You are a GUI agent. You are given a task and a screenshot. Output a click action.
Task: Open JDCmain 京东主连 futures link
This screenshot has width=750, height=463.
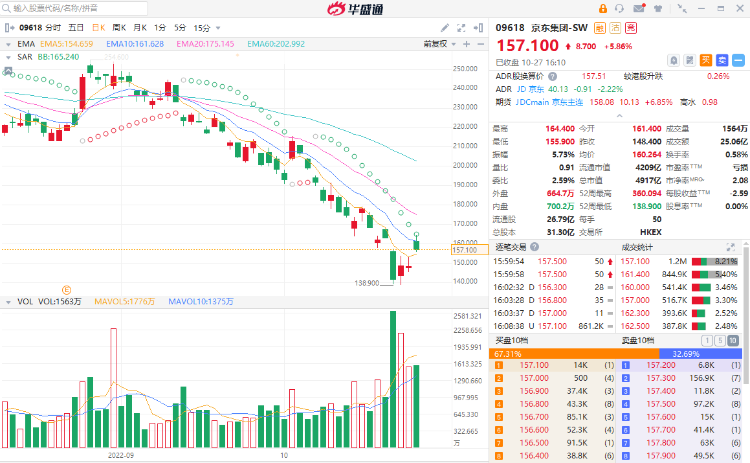click(x=550, y=102)
